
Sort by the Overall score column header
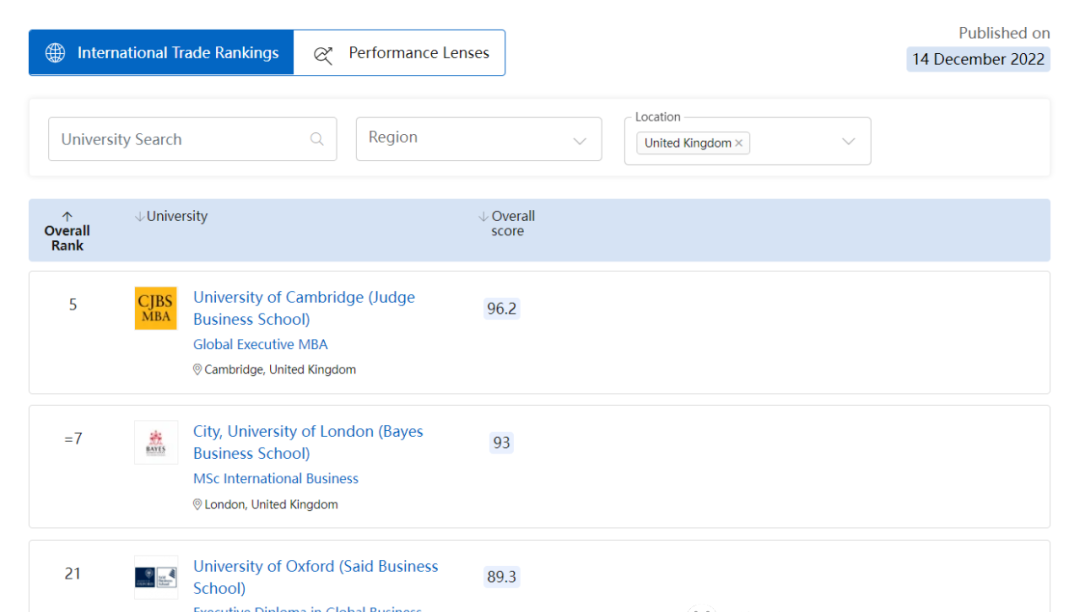(x=507, y=223)
